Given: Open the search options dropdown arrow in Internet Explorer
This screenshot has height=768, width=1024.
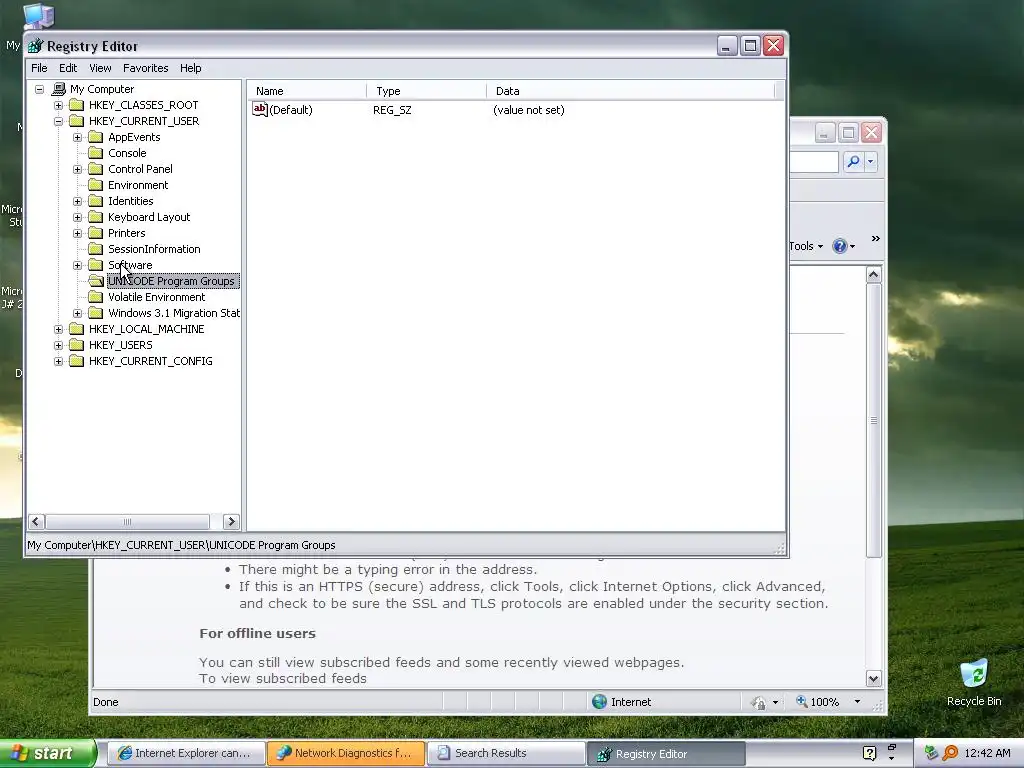Looking at the screenshot, I should point(871,161).
